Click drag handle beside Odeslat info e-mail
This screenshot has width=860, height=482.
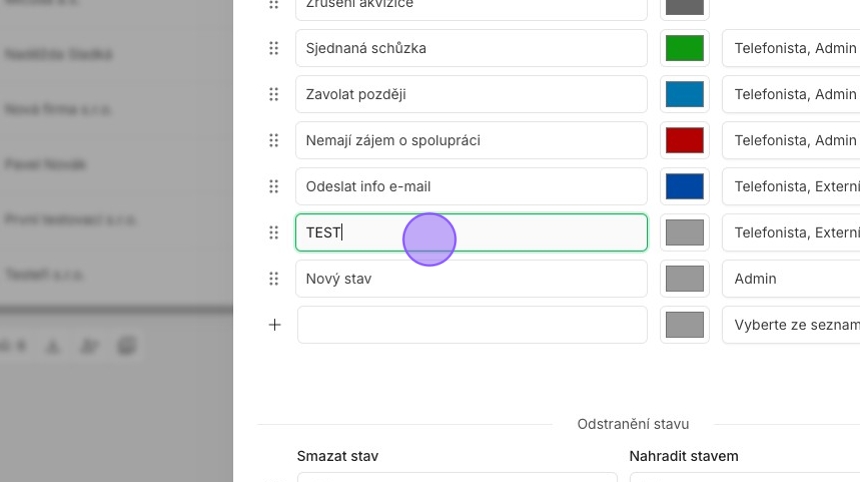tap(274, 186)
